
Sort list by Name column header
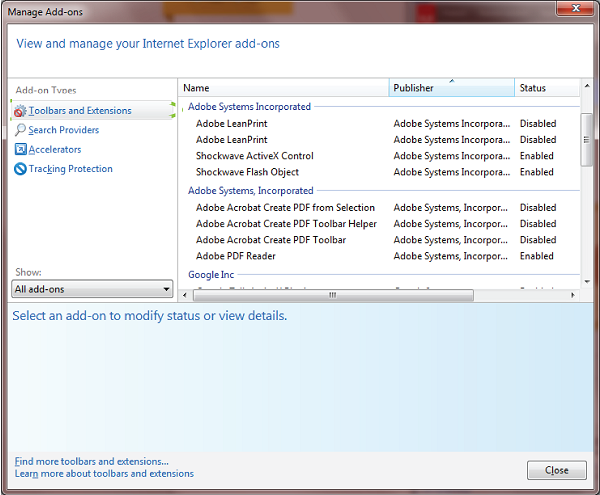283,88
